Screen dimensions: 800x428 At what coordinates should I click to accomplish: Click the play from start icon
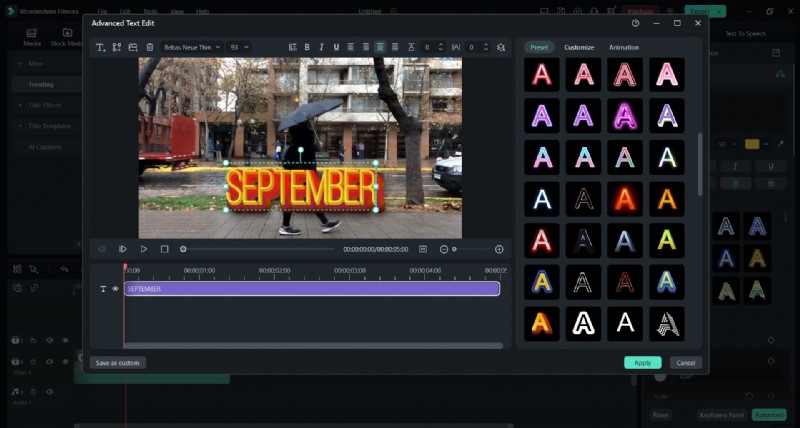pos(122,249)
